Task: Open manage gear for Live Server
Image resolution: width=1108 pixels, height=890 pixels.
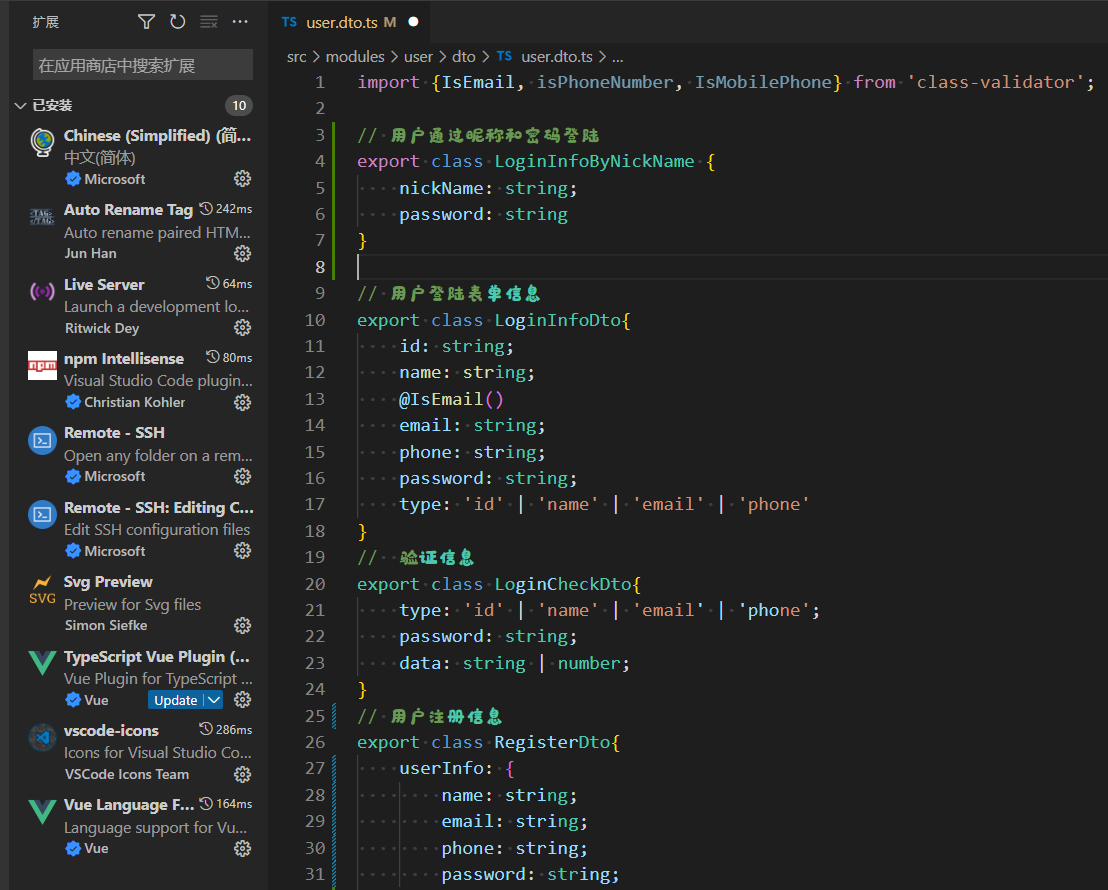Action: [x=242, y=327]
